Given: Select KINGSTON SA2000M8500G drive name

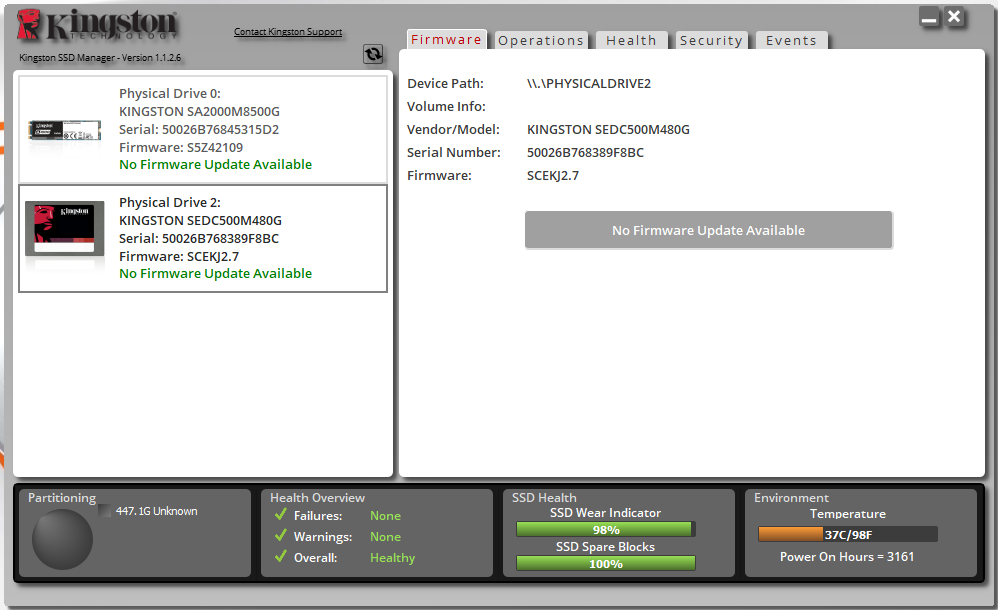Looking at the screenshot, I should [x=199, y=111].
